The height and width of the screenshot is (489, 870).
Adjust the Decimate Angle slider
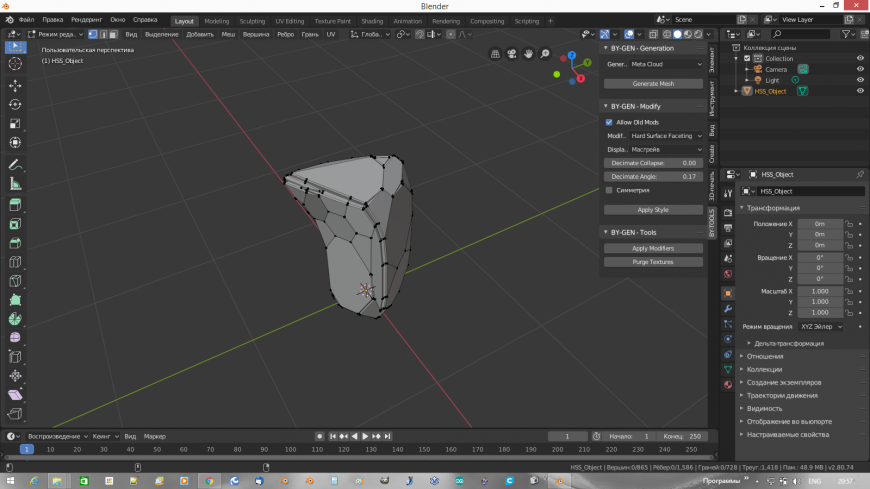(653, 177)
